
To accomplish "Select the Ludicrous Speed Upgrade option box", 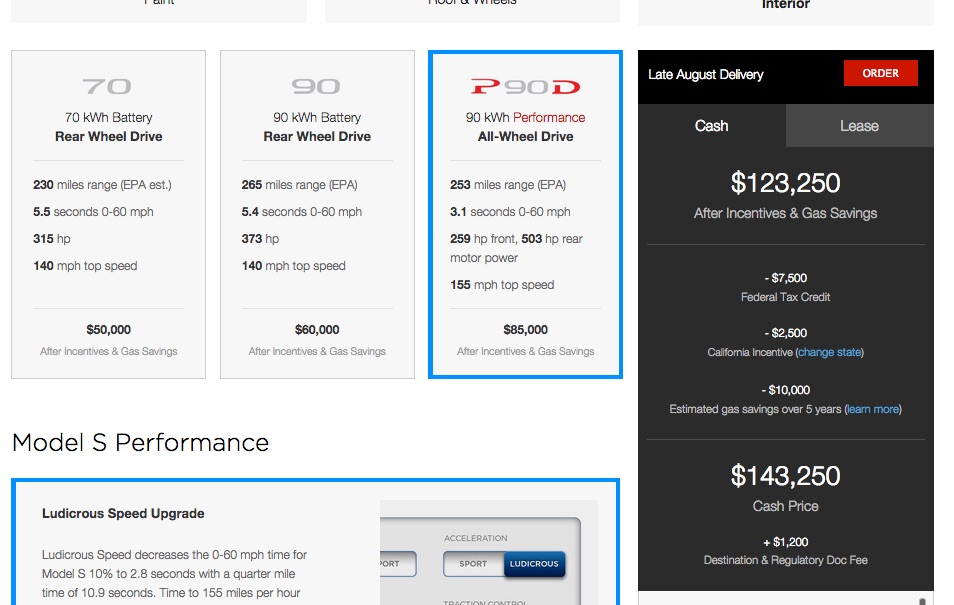I will [x=315, y=542].
